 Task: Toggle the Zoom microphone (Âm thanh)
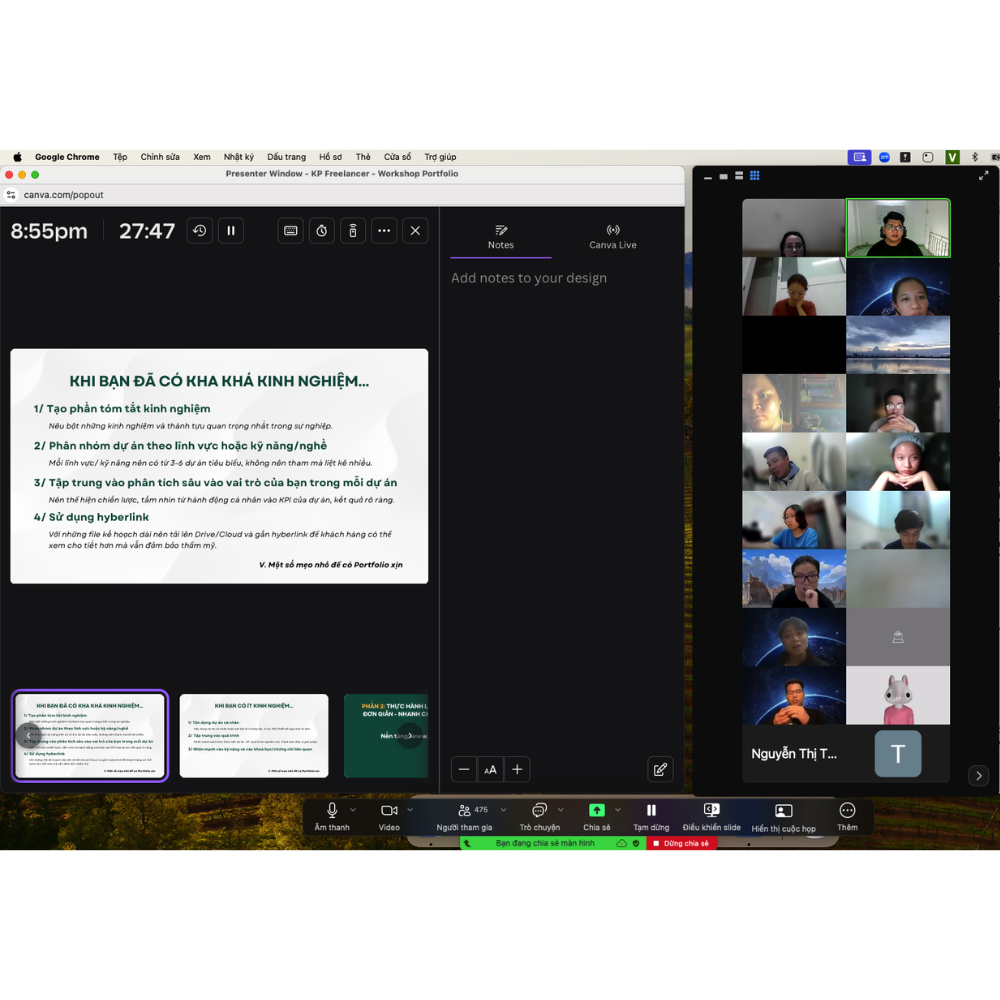[332, 816]
